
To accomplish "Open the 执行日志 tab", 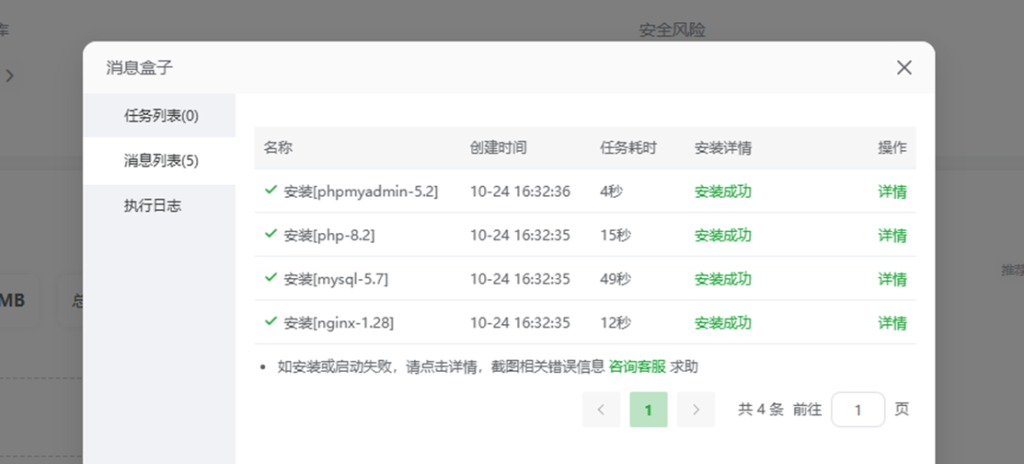I will (x=152, y=205).
